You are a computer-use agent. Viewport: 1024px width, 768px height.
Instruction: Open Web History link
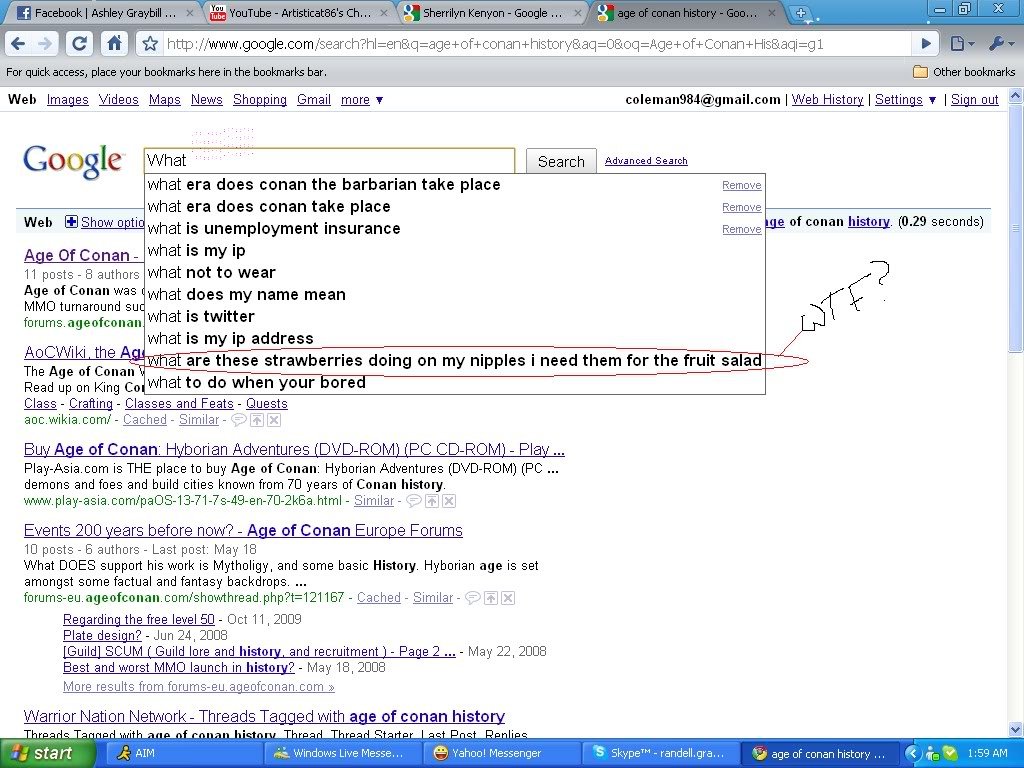[x=827, y=99]
